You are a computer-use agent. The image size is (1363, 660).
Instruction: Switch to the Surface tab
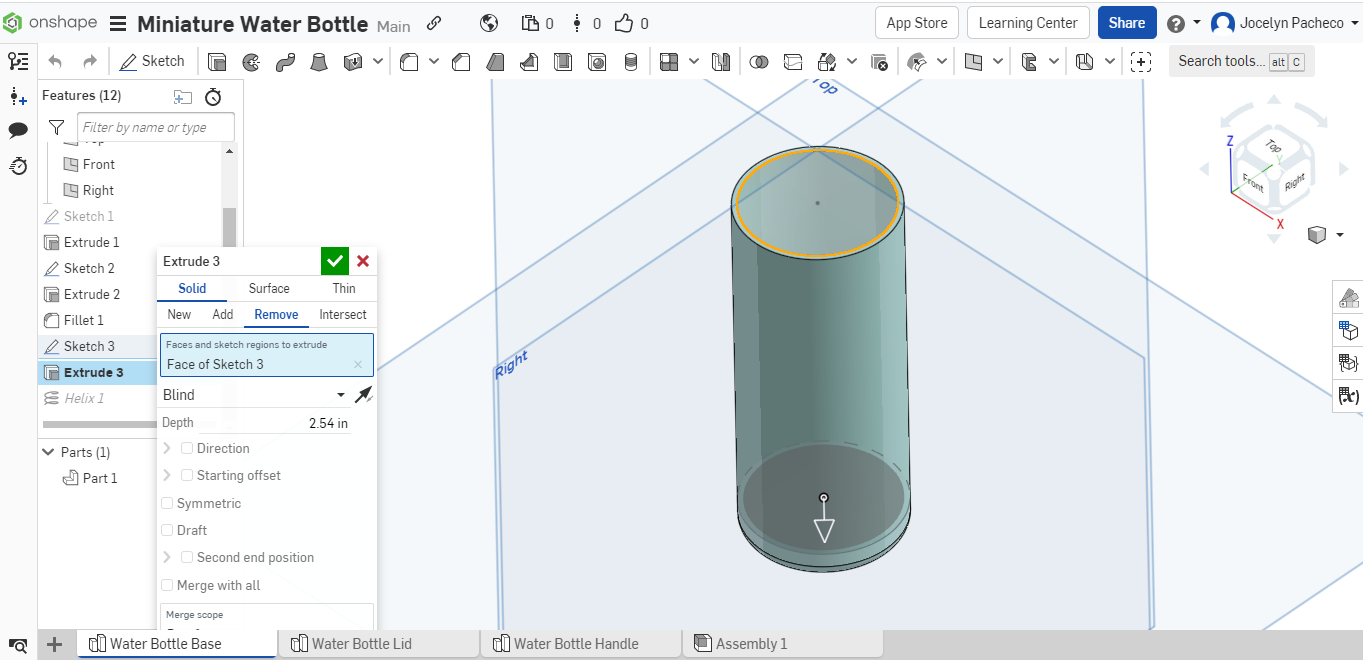[269, 288]
